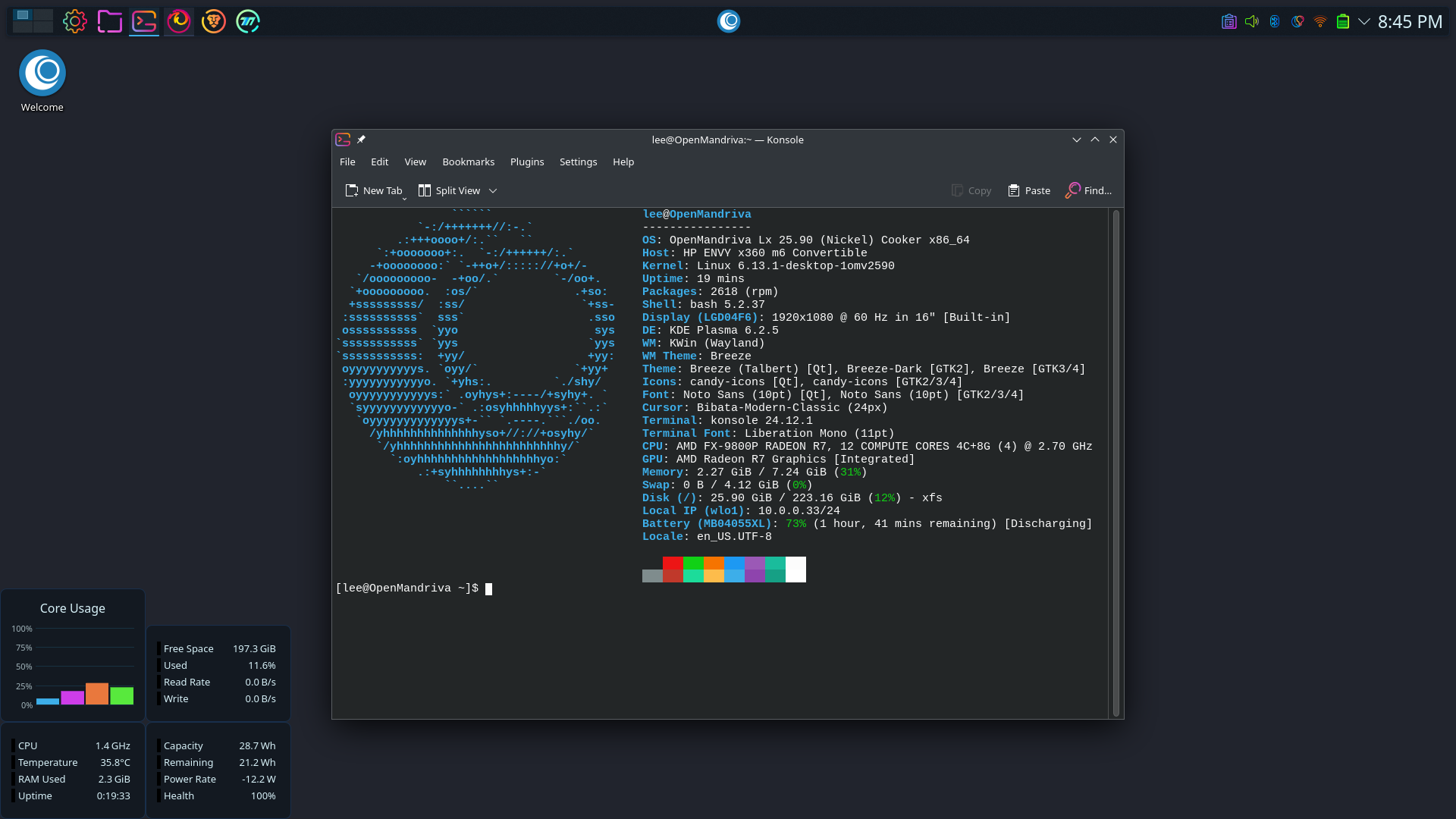
Task: Expand hidden system tray icons arrow
Action: point(1364,21)
